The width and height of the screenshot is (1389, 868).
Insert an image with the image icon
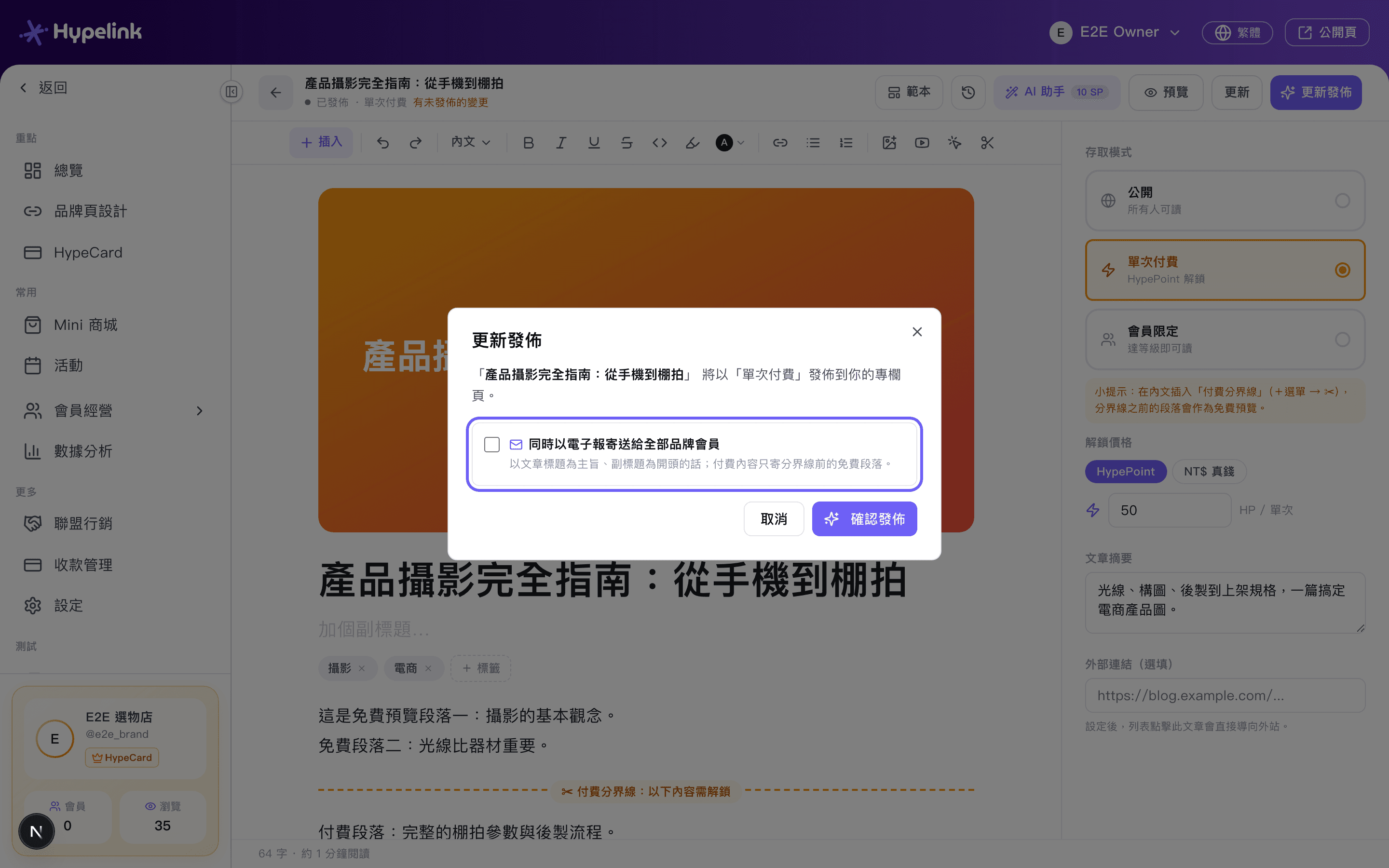coord(889,142)
